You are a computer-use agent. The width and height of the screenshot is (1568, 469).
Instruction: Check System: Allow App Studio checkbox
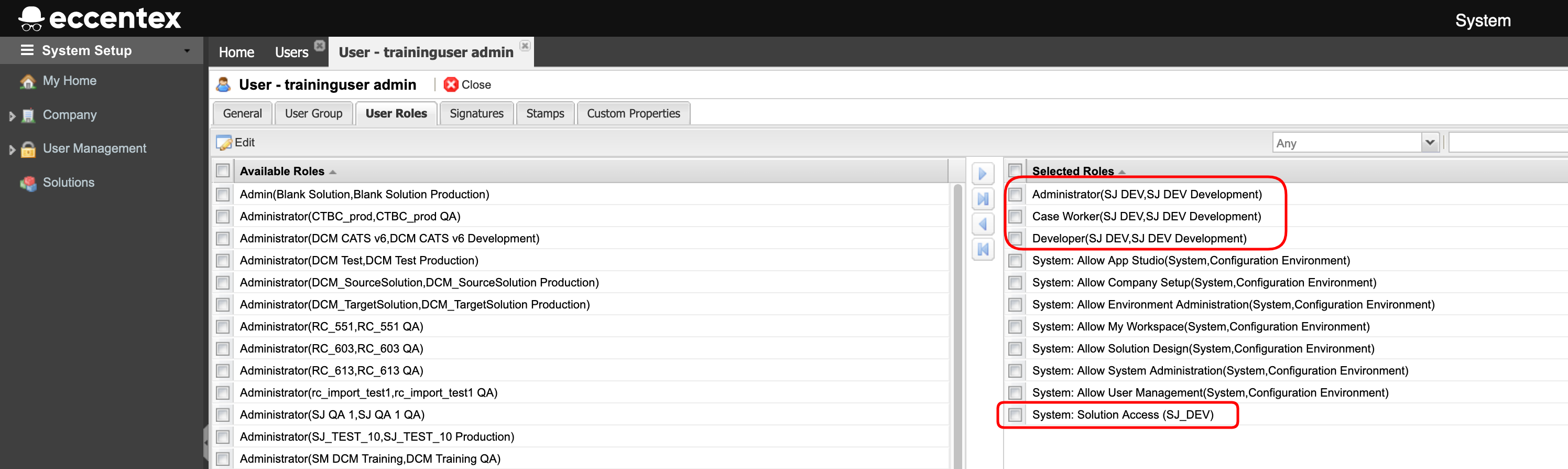pos(1015,261)
